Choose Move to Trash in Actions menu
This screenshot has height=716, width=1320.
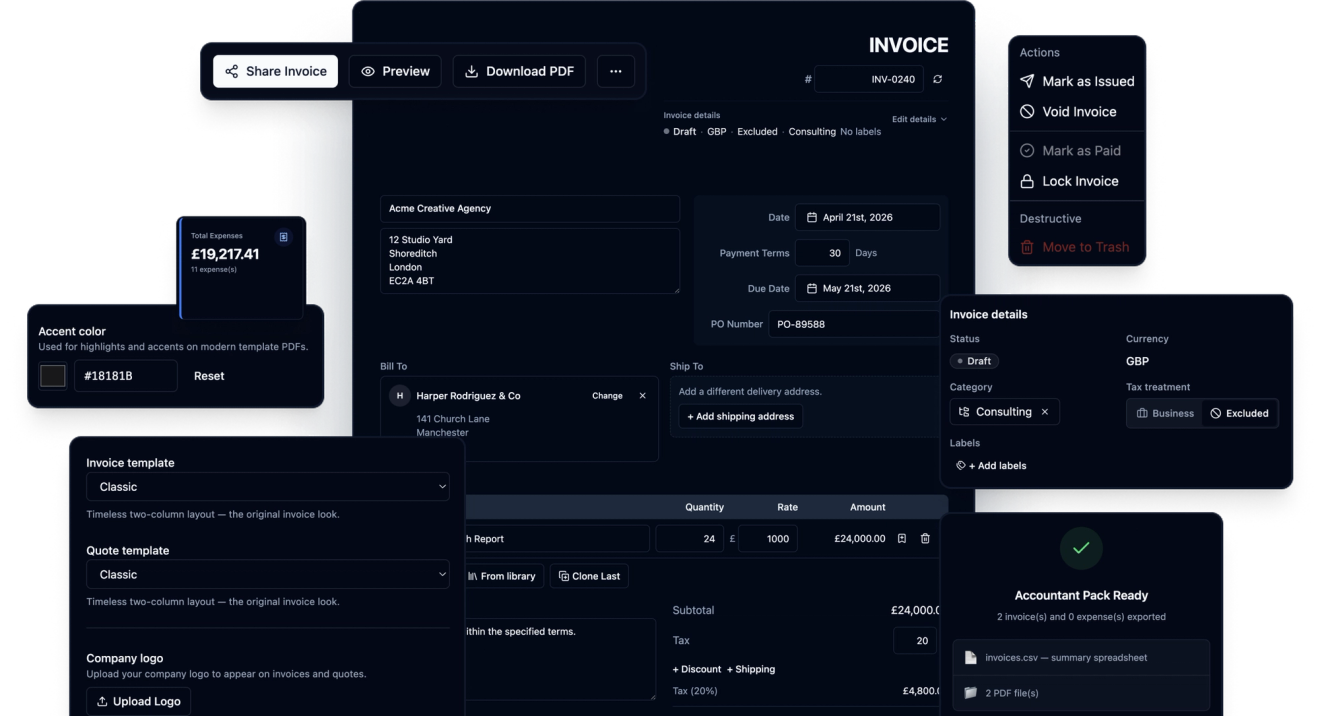1077,247
